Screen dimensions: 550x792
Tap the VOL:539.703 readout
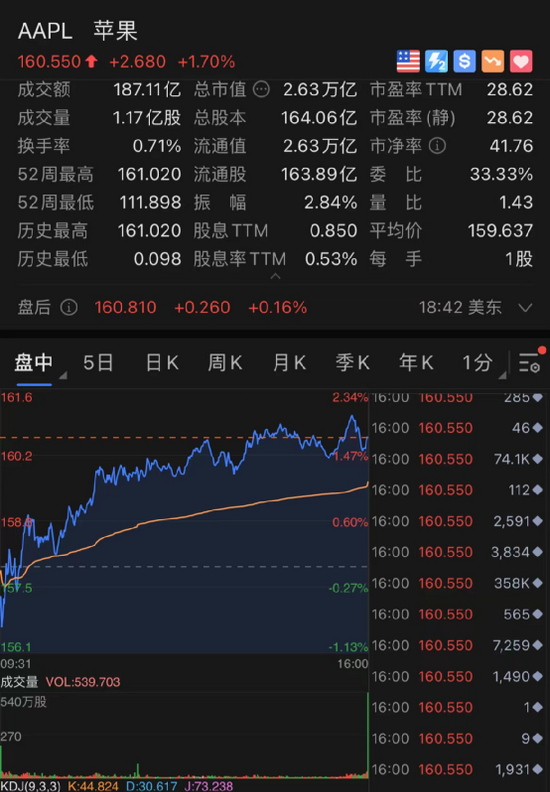click(x=83, y=682)
